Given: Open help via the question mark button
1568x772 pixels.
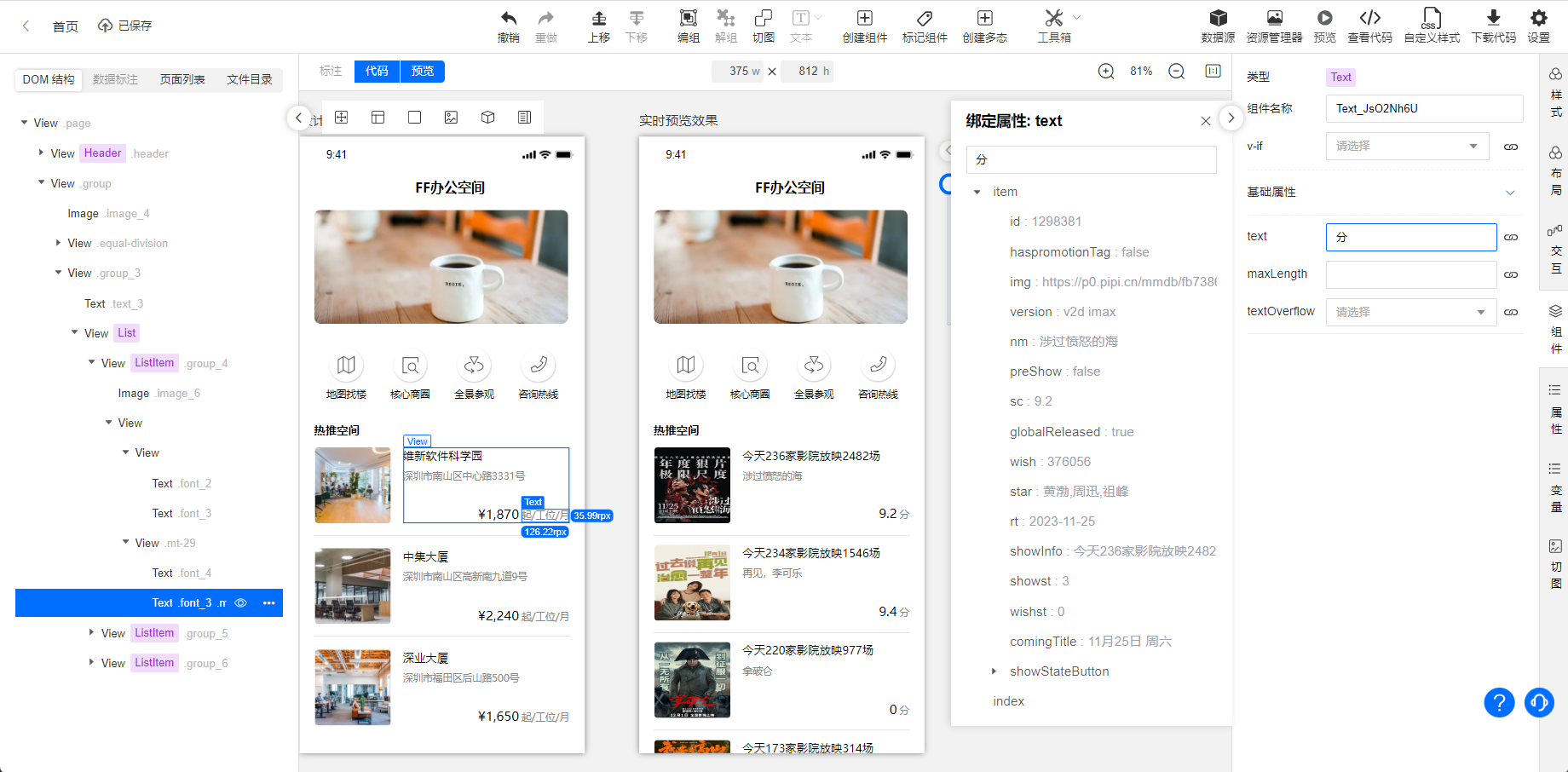Looking at the screenshot, I should point(1499,703).
